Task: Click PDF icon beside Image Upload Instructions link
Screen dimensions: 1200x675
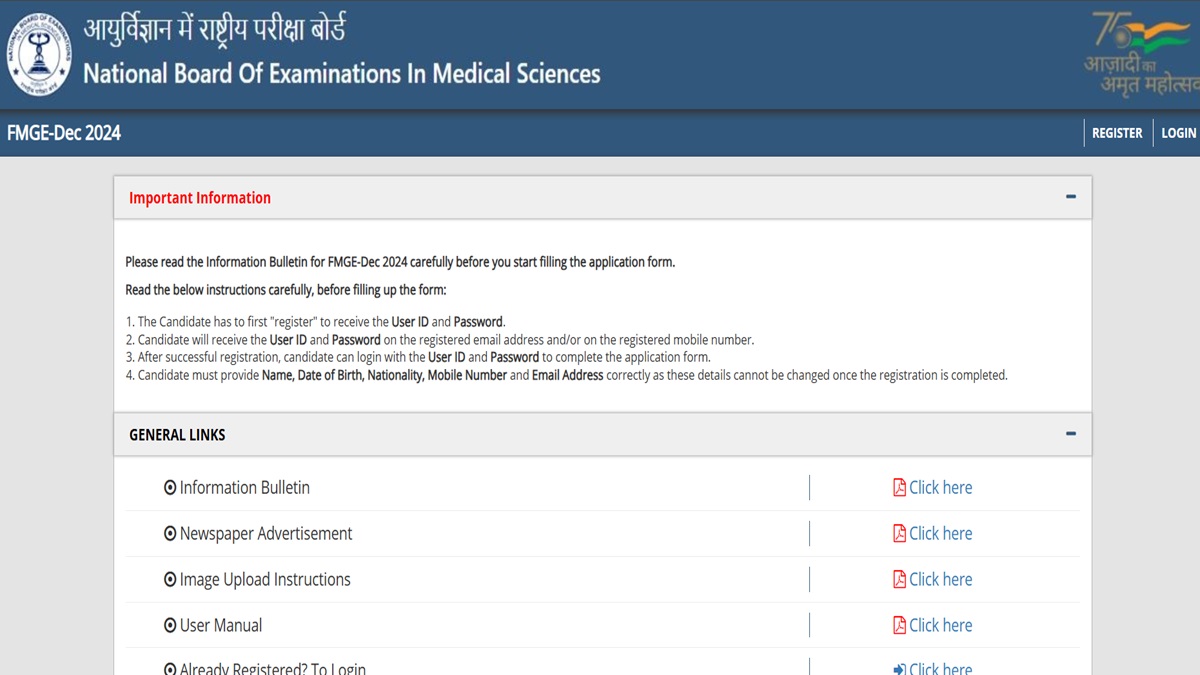Action: [x=899, y=580]
